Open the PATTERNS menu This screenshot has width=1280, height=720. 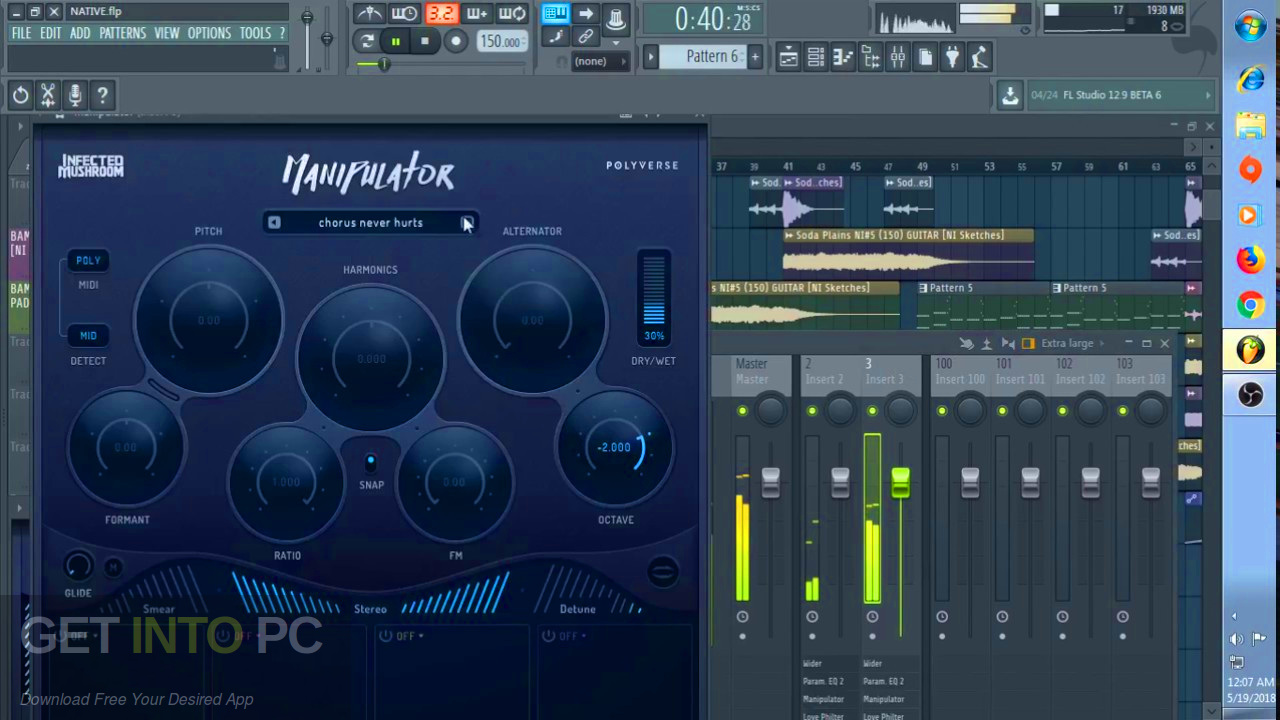pyautogui.click(x=123, y=33)
